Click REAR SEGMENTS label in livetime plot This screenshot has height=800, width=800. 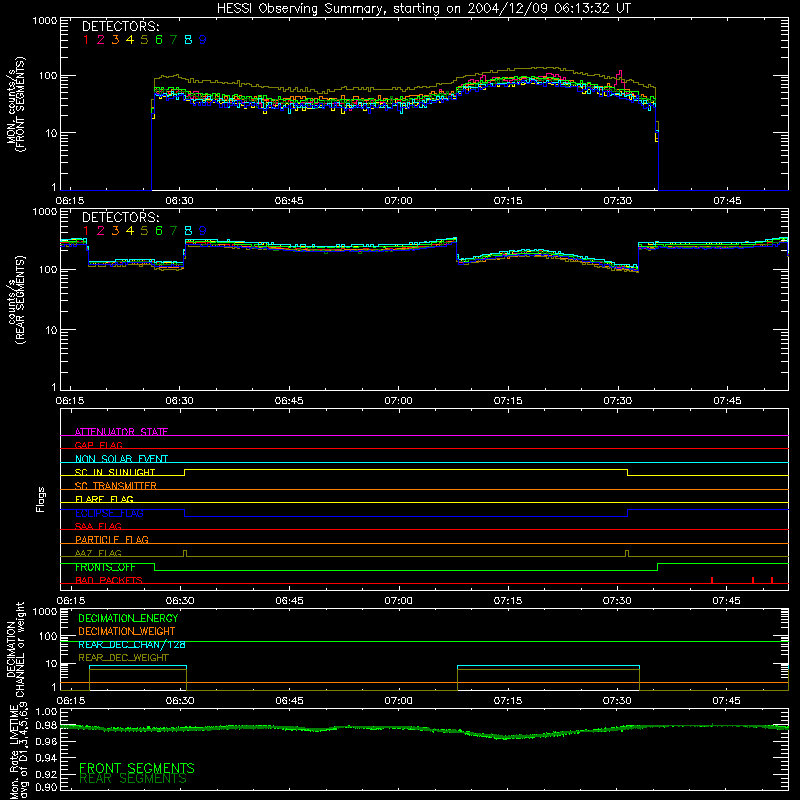tap(133, 778)
